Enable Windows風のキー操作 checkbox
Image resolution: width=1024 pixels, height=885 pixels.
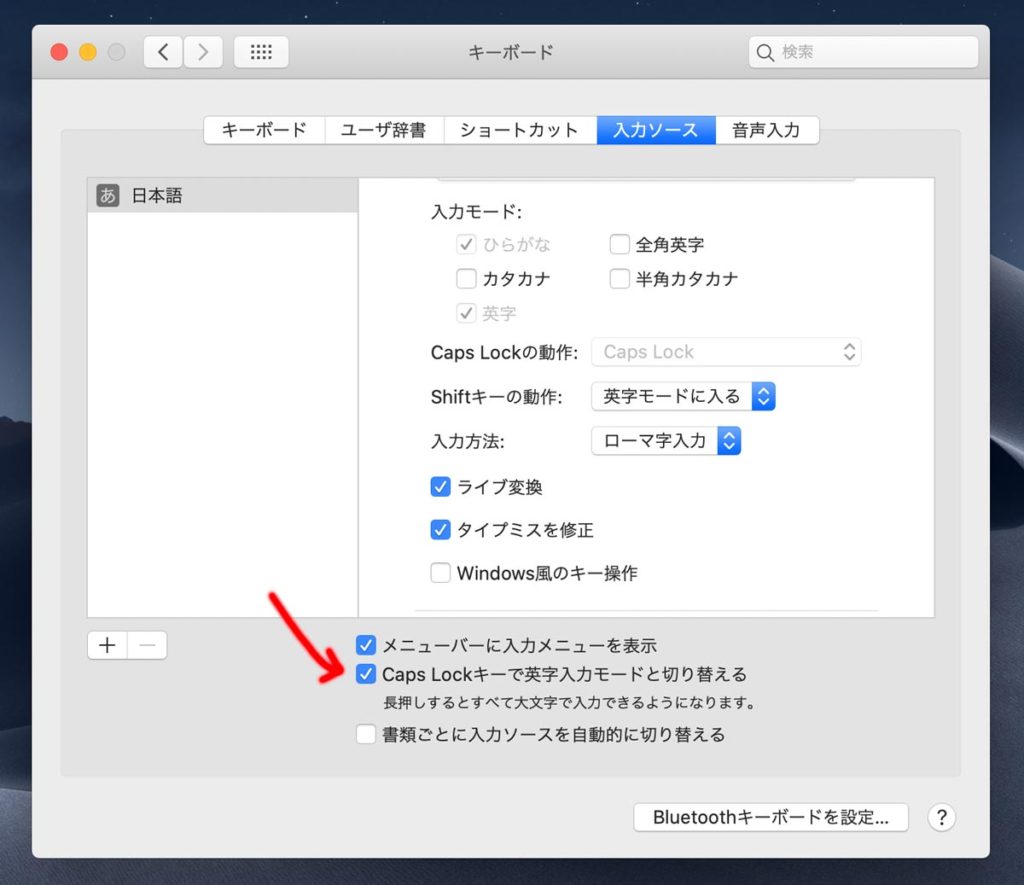click(440, 573)
